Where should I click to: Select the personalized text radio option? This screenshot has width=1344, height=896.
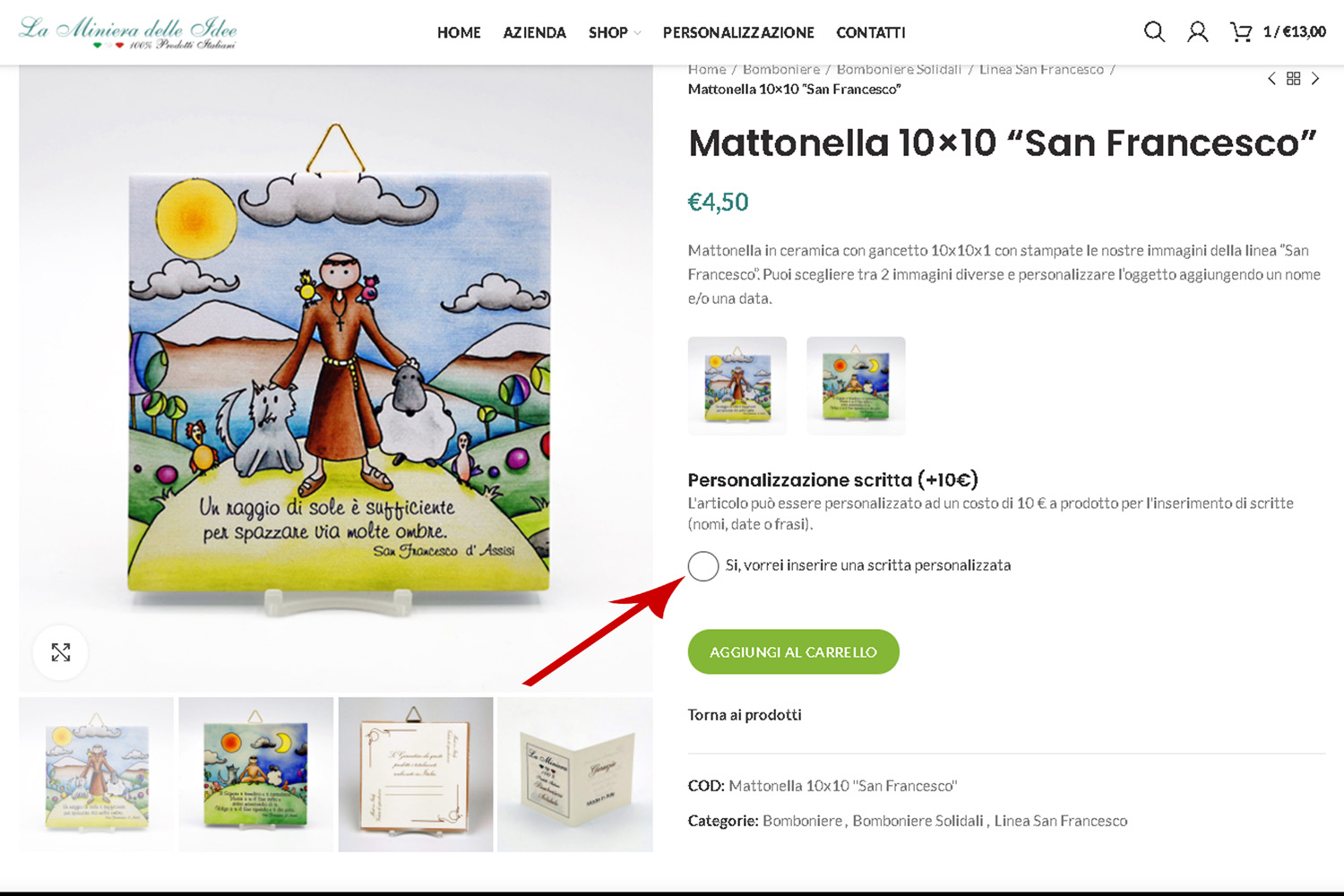click(x=703, y=566)
